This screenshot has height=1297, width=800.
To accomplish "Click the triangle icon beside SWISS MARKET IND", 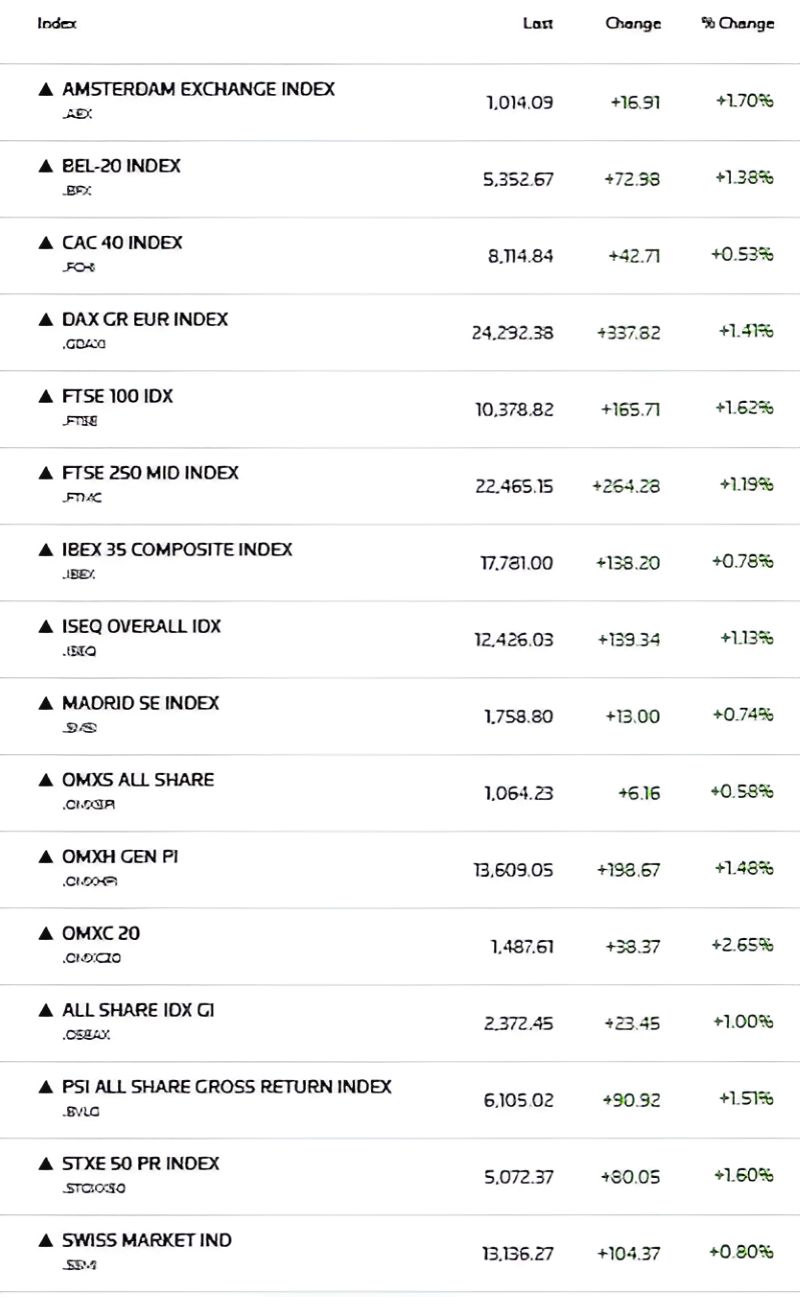I will tap(45, 1241).
